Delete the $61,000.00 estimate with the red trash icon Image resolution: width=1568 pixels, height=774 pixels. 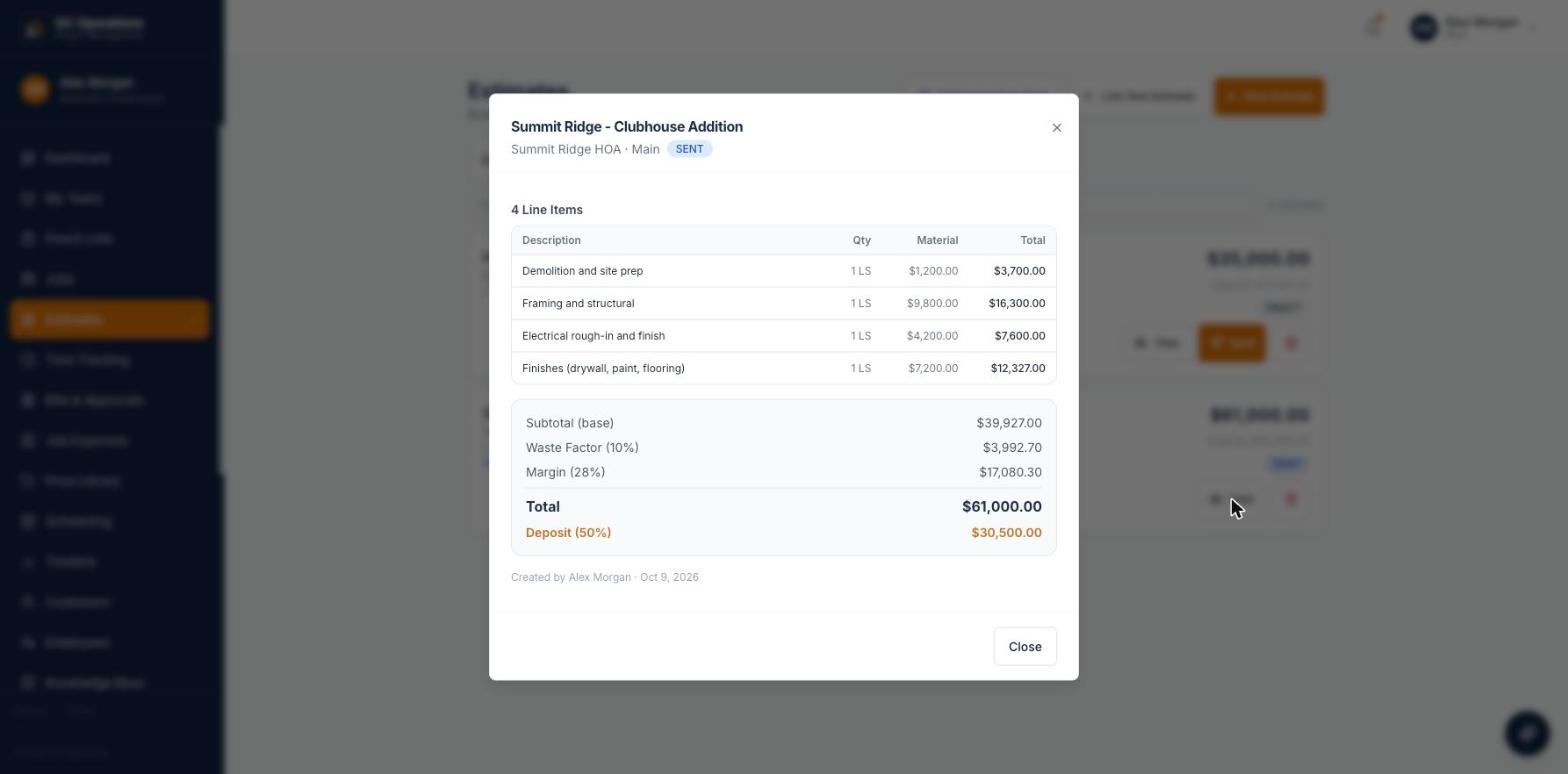pyautogui.click(x=1291, y=499)
